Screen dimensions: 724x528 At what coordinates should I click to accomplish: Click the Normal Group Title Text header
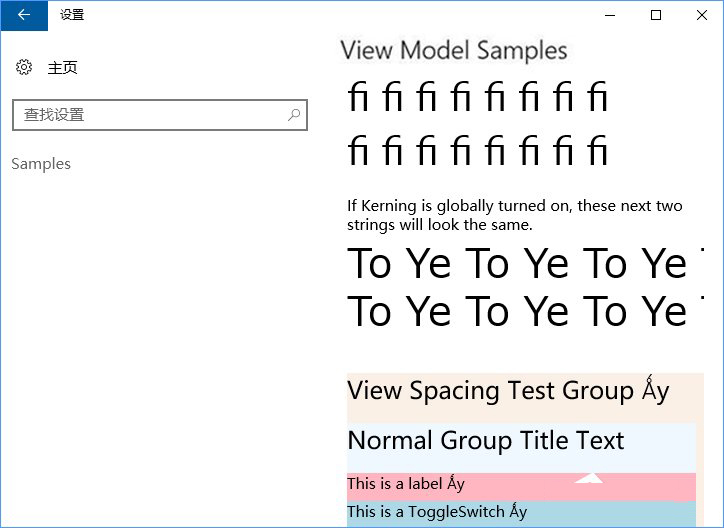tap(486, 441)
